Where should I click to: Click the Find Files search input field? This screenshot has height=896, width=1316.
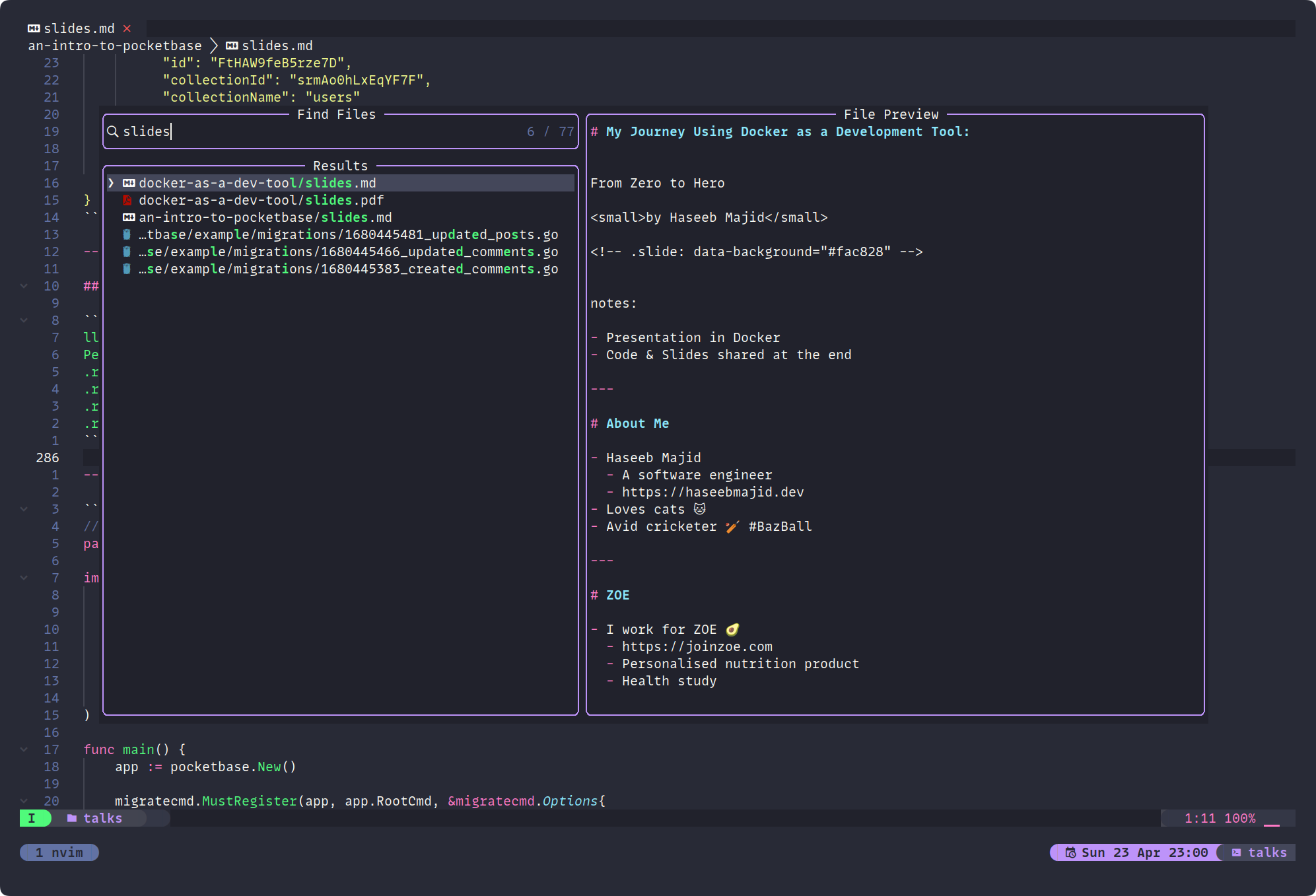(339, 131)
